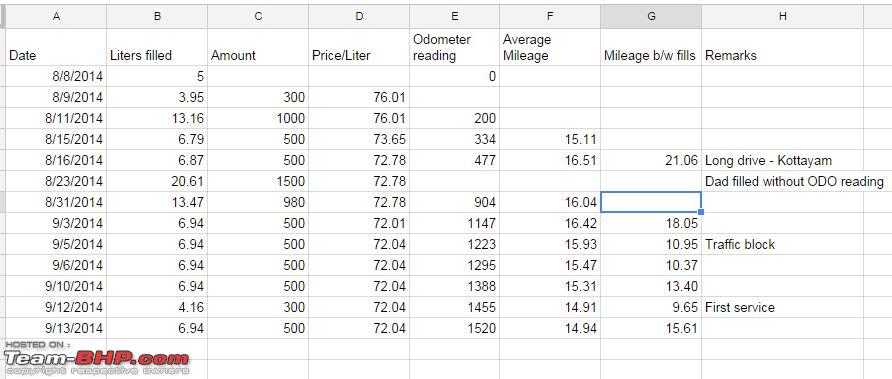Select the mileage cell showing 21.06
Viewport: 892px width, 379px height.
[651, 160]
